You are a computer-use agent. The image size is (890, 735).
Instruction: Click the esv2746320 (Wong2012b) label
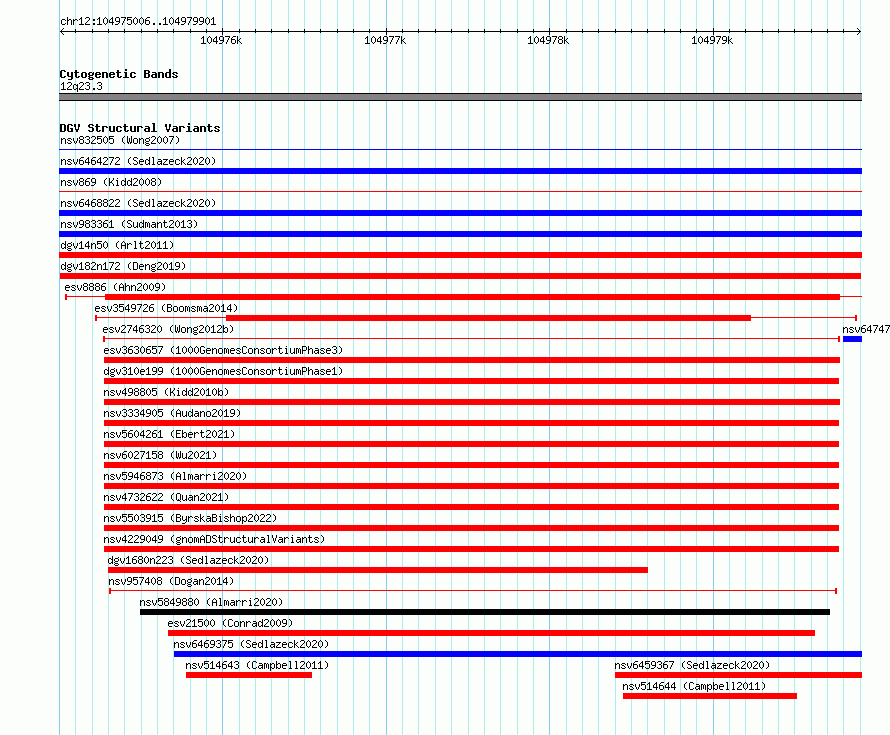click(x=168, y=329)
